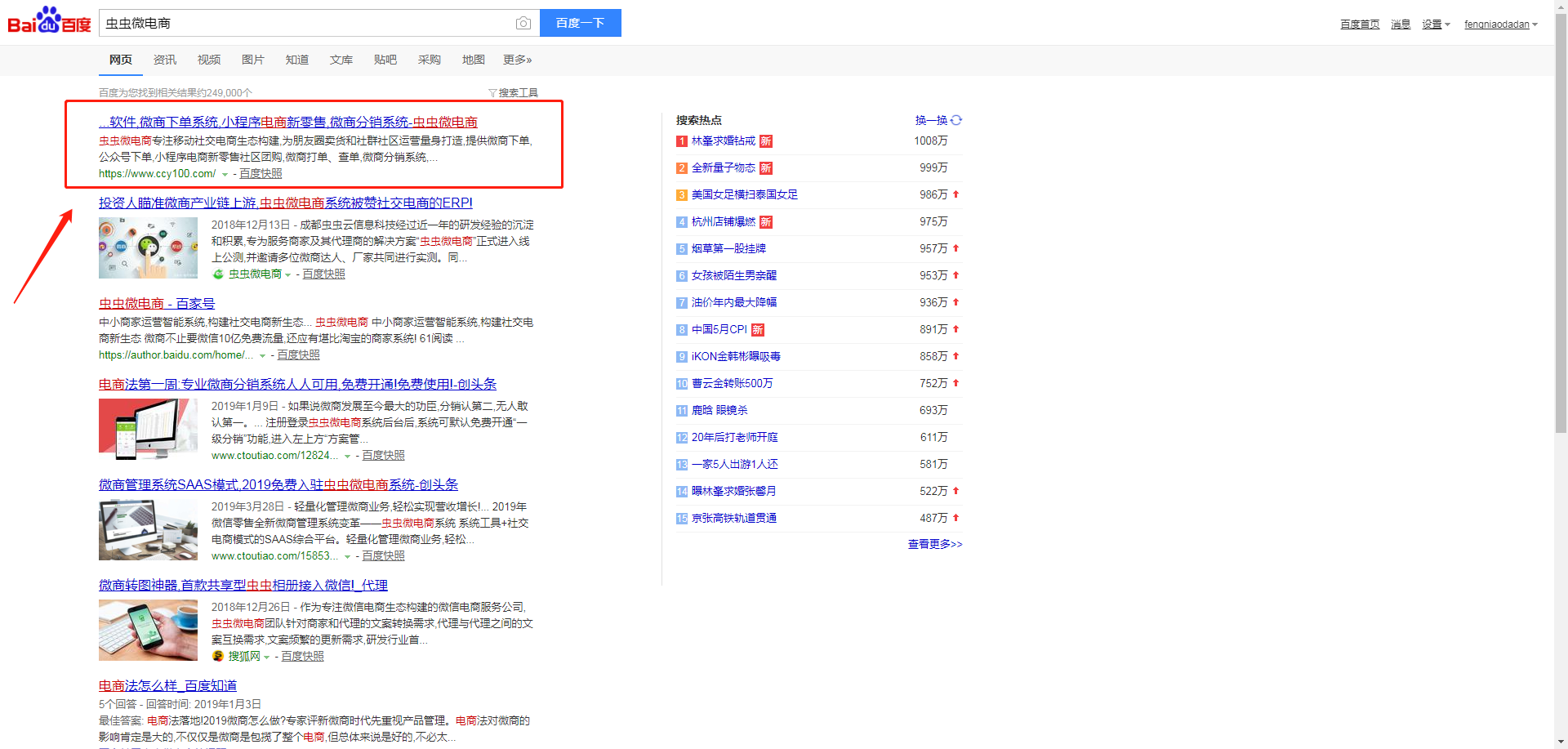Open hot search 京张高铁轨道贯通
Viewport: 1568px width, 749px height.
point(734,519)
